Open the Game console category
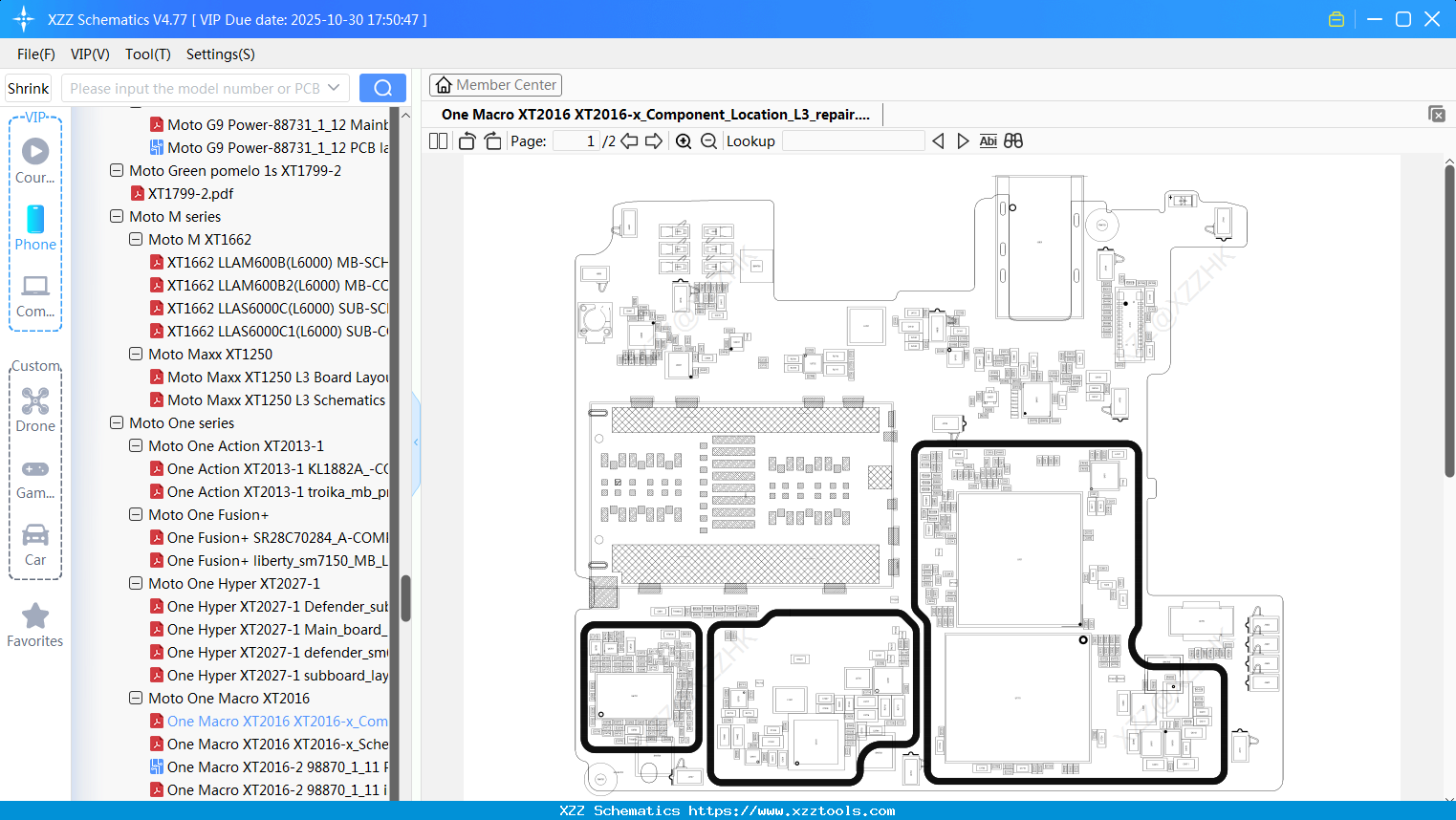Screen dimensions: 1456x820 coord(35,478)
